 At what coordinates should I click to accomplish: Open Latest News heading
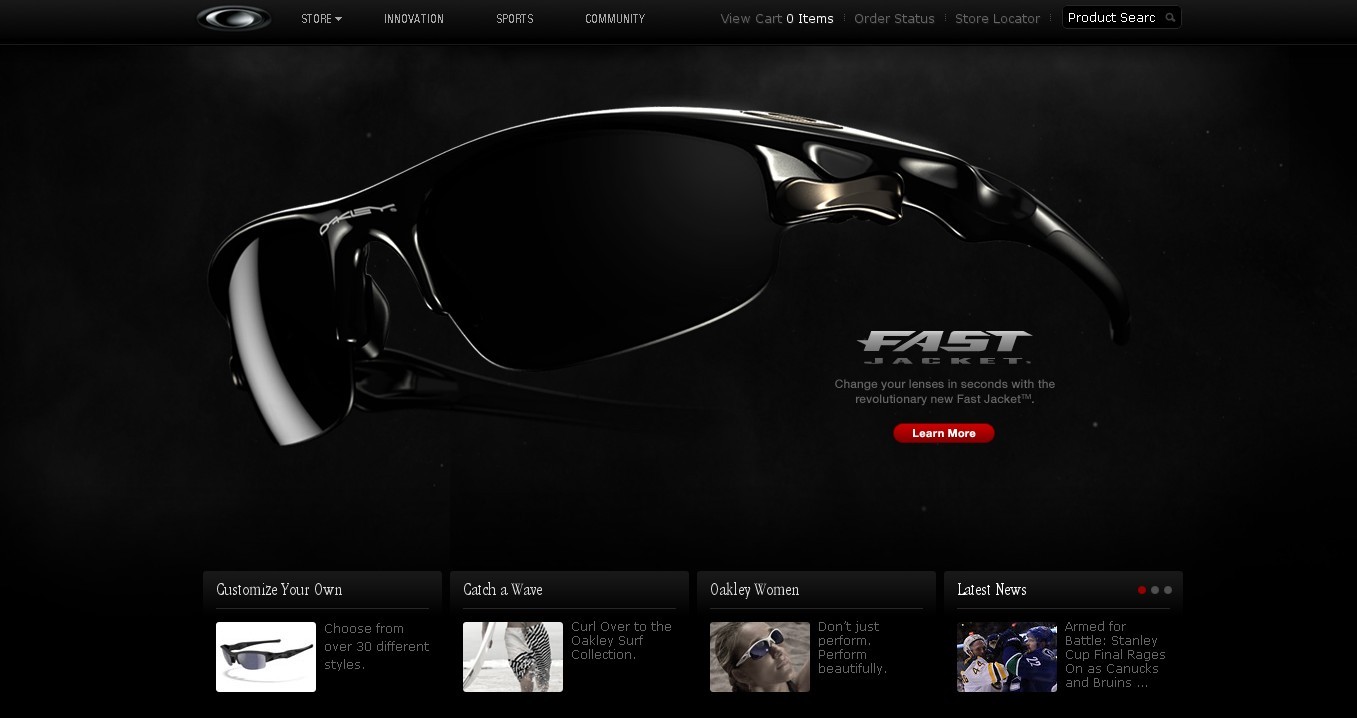pyautogui.click(x=992, y=590)
